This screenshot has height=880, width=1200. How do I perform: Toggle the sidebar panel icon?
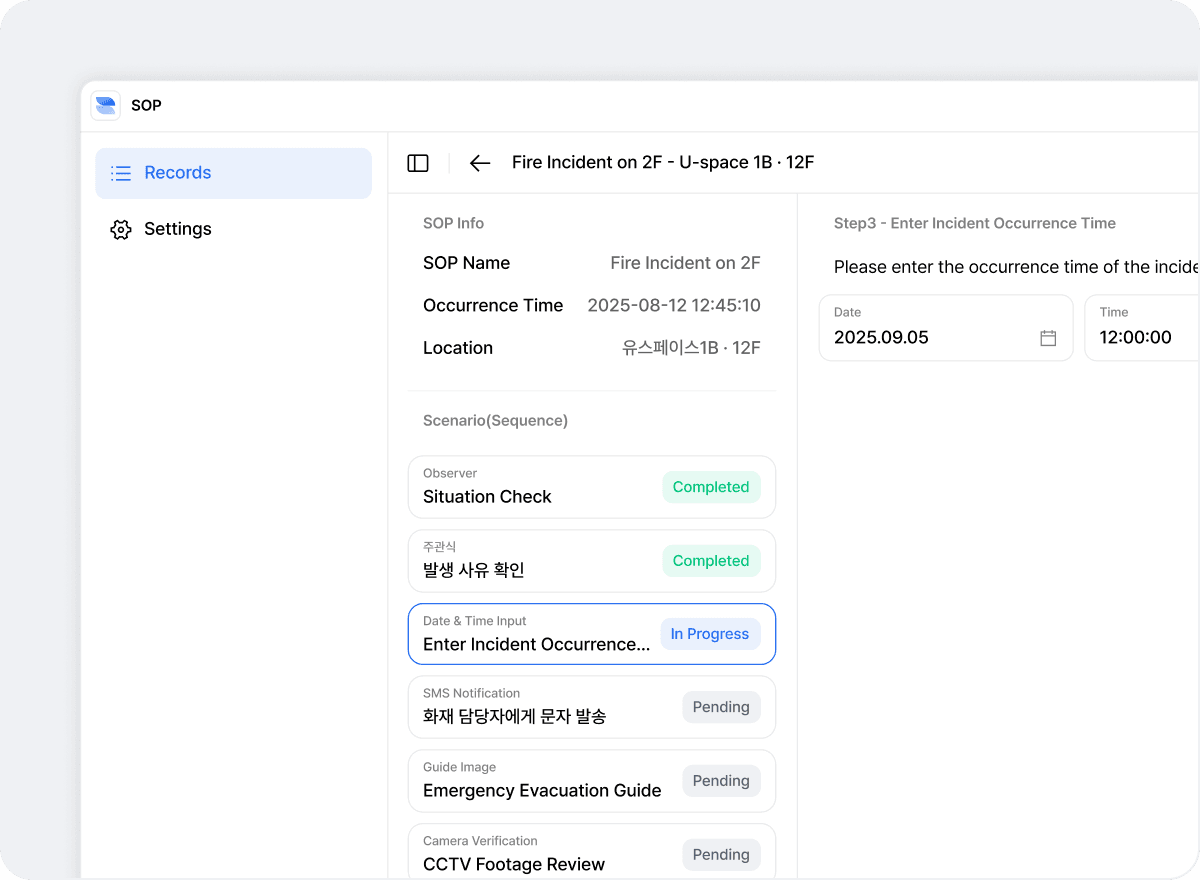pos(418,163)
